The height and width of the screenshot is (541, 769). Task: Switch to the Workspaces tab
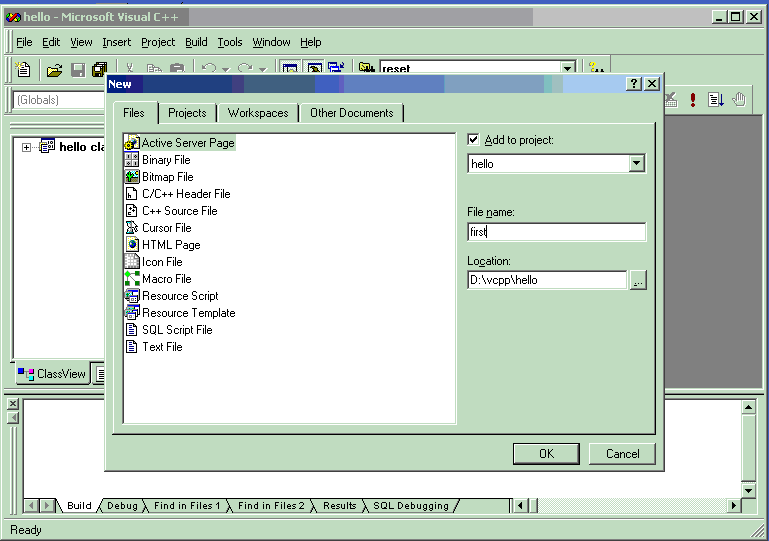tap(258, 113)
